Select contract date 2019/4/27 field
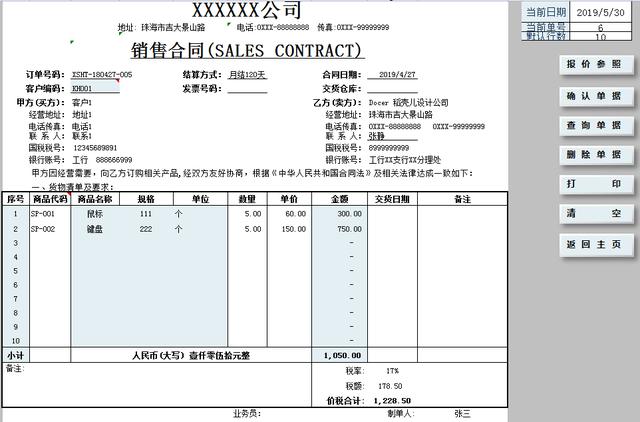This screenshot has width=640, height=422. click(x=392, y=75)
